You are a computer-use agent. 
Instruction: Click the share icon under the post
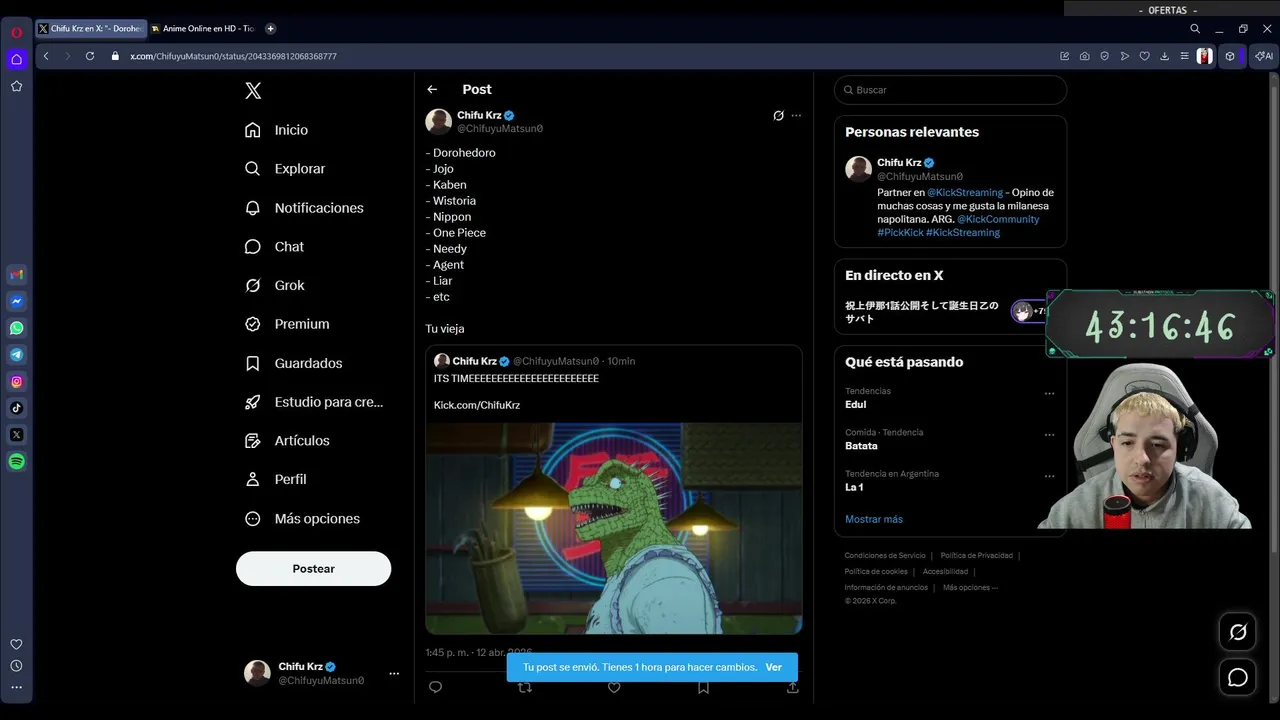(792, 687)
